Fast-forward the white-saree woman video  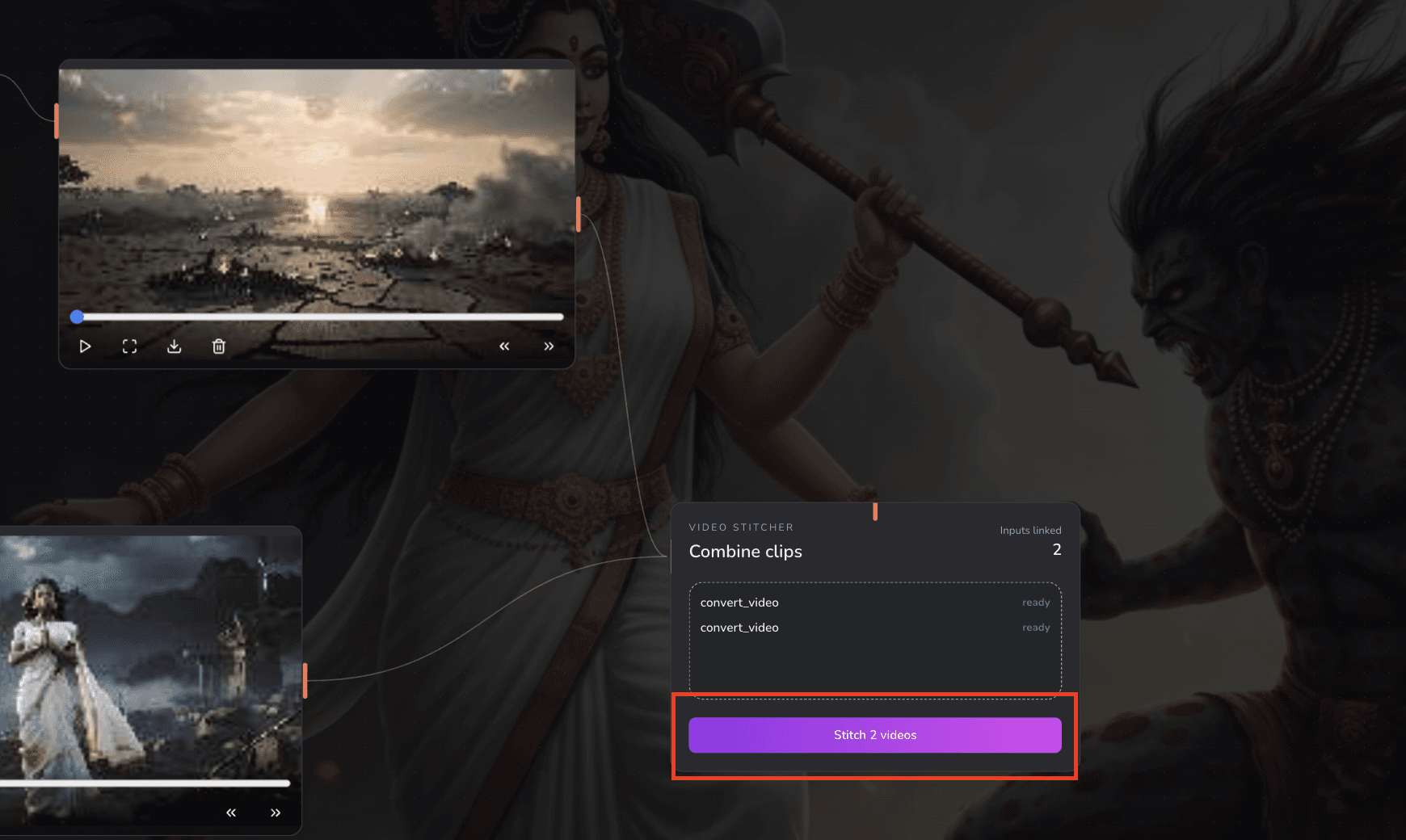coord(276,813)
